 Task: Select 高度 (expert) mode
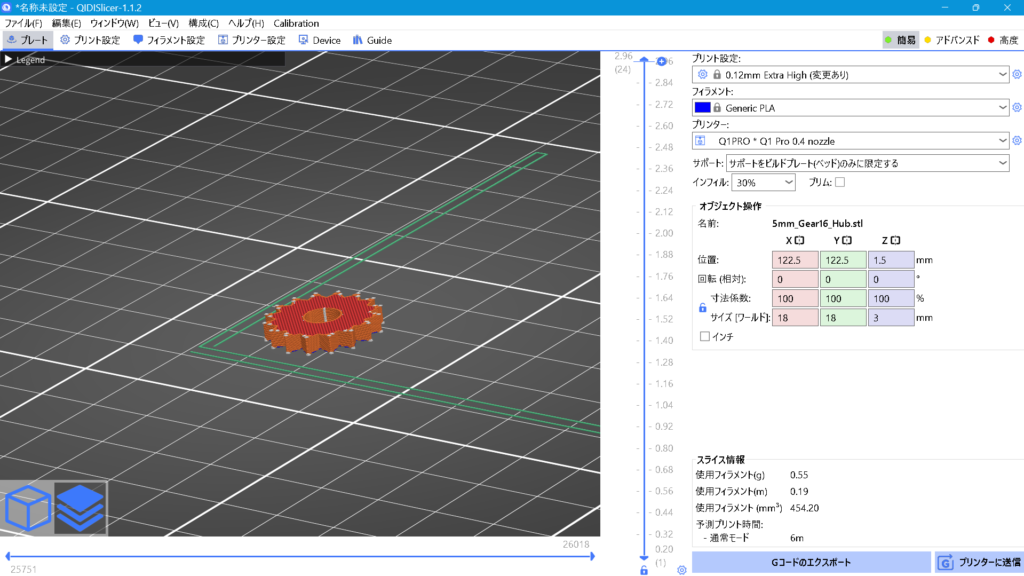coord(1002,40)
